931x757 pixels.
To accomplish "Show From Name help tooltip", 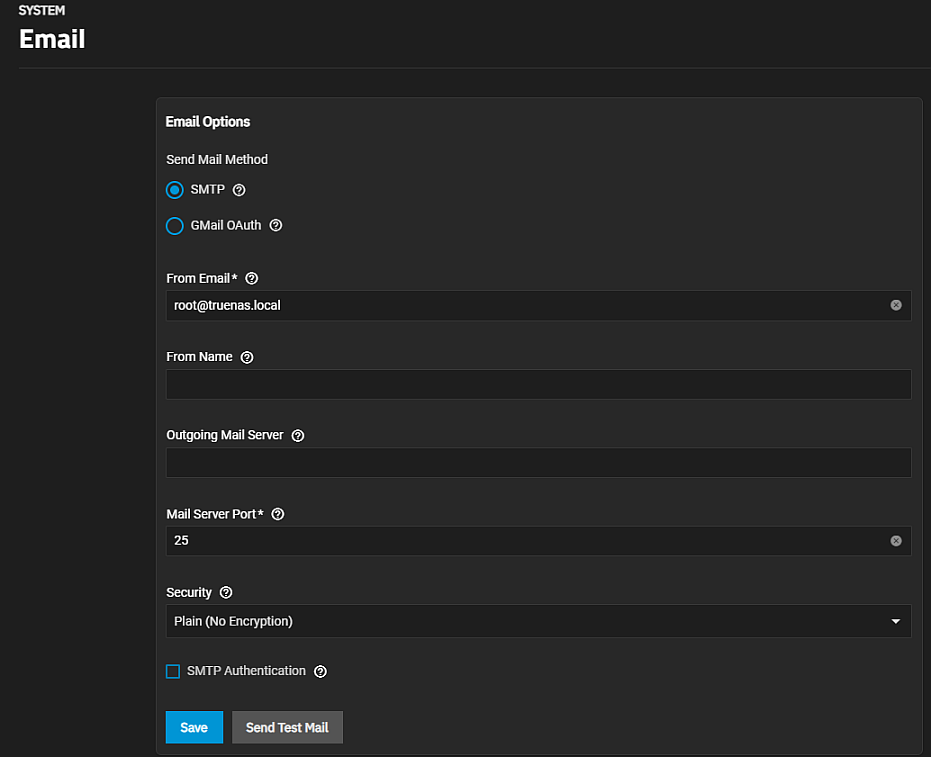I will 247,358.
